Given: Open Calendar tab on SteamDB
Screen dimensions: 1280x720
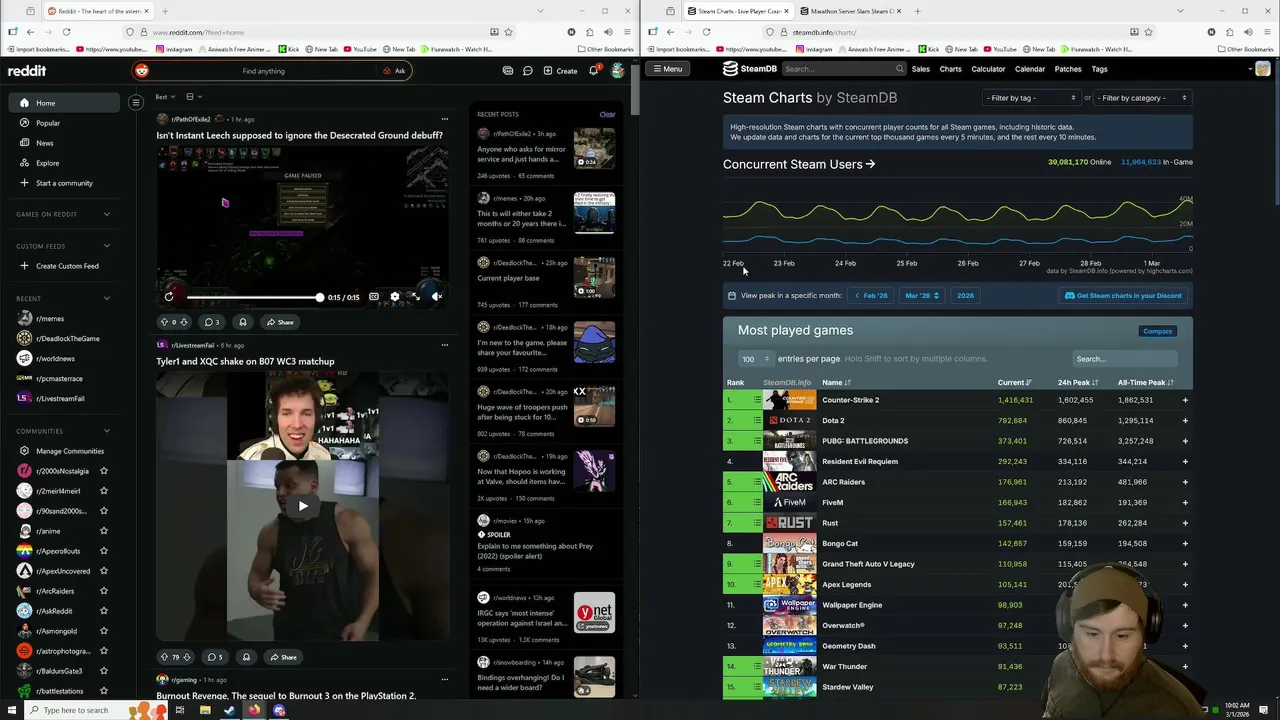Looking at the screenshot, I should [1030, 69].
